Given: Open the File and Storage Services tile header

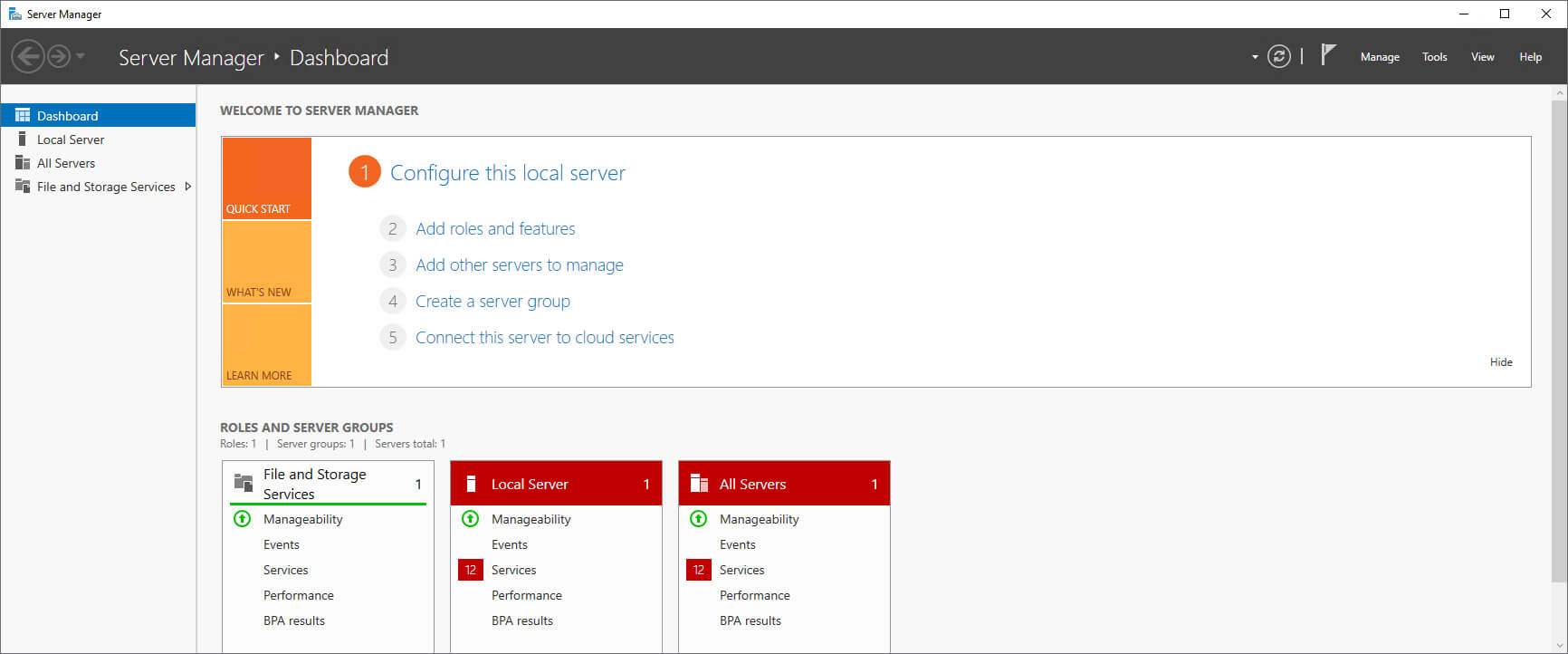Looking at the screenshot, I should [328, 484].
